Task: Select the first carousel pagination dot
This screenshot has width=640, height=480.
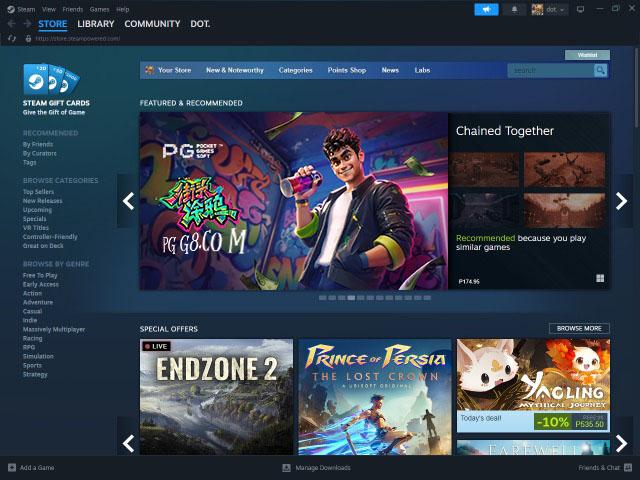Action: tap(322, 297)
